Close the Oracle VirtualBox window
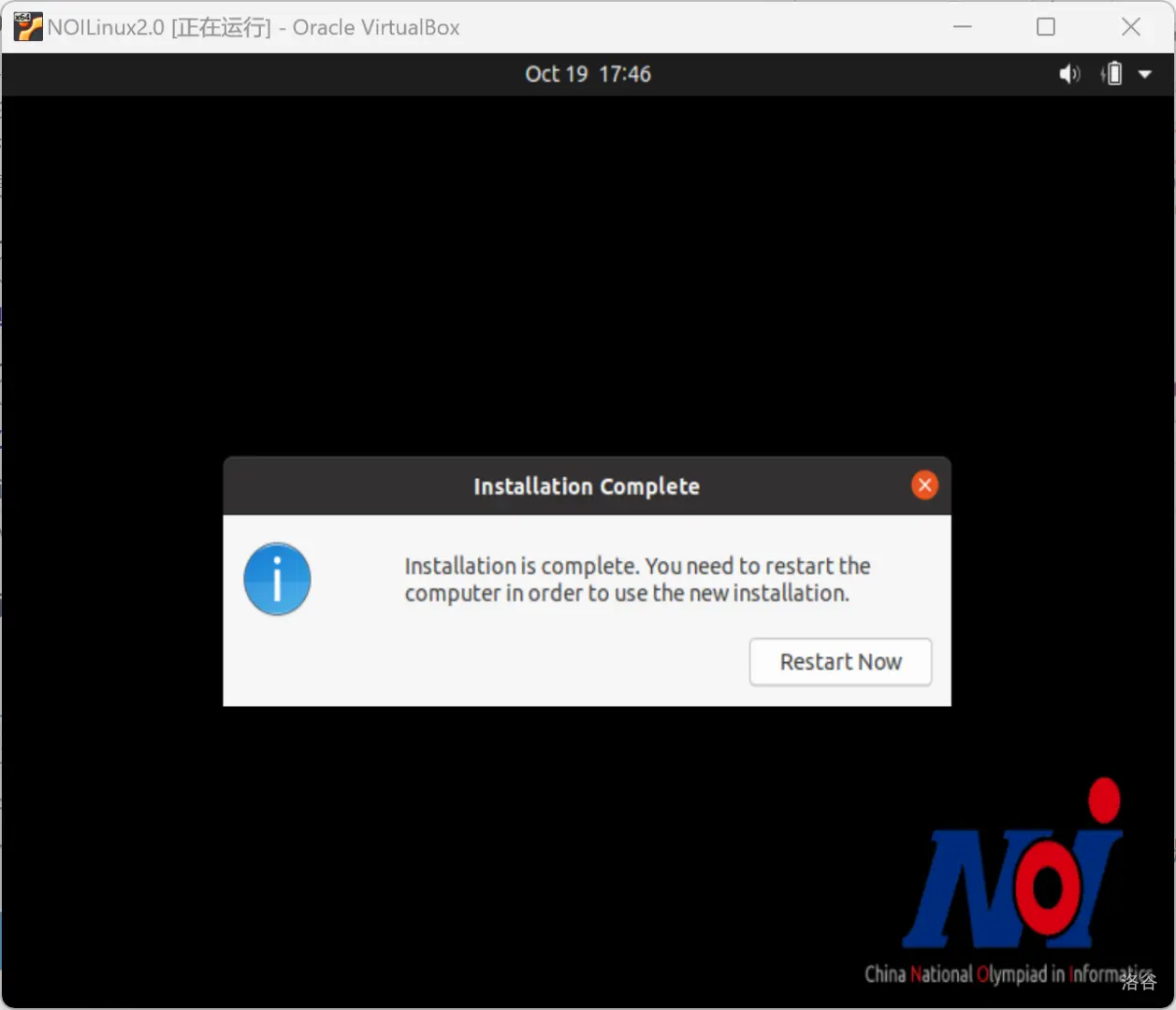The image size is (1176, 1010). point(1130,27)
